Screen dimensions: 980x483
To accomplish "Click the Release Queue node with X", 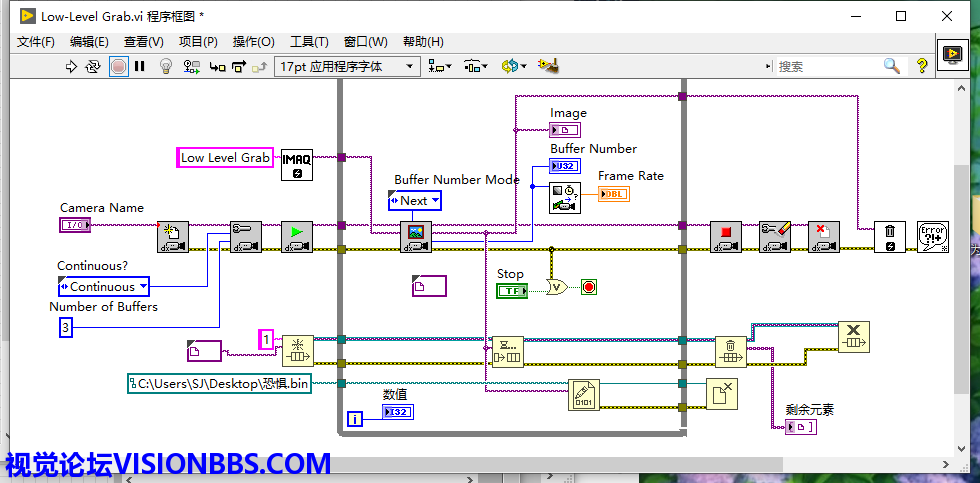I will tap(853, 337).
